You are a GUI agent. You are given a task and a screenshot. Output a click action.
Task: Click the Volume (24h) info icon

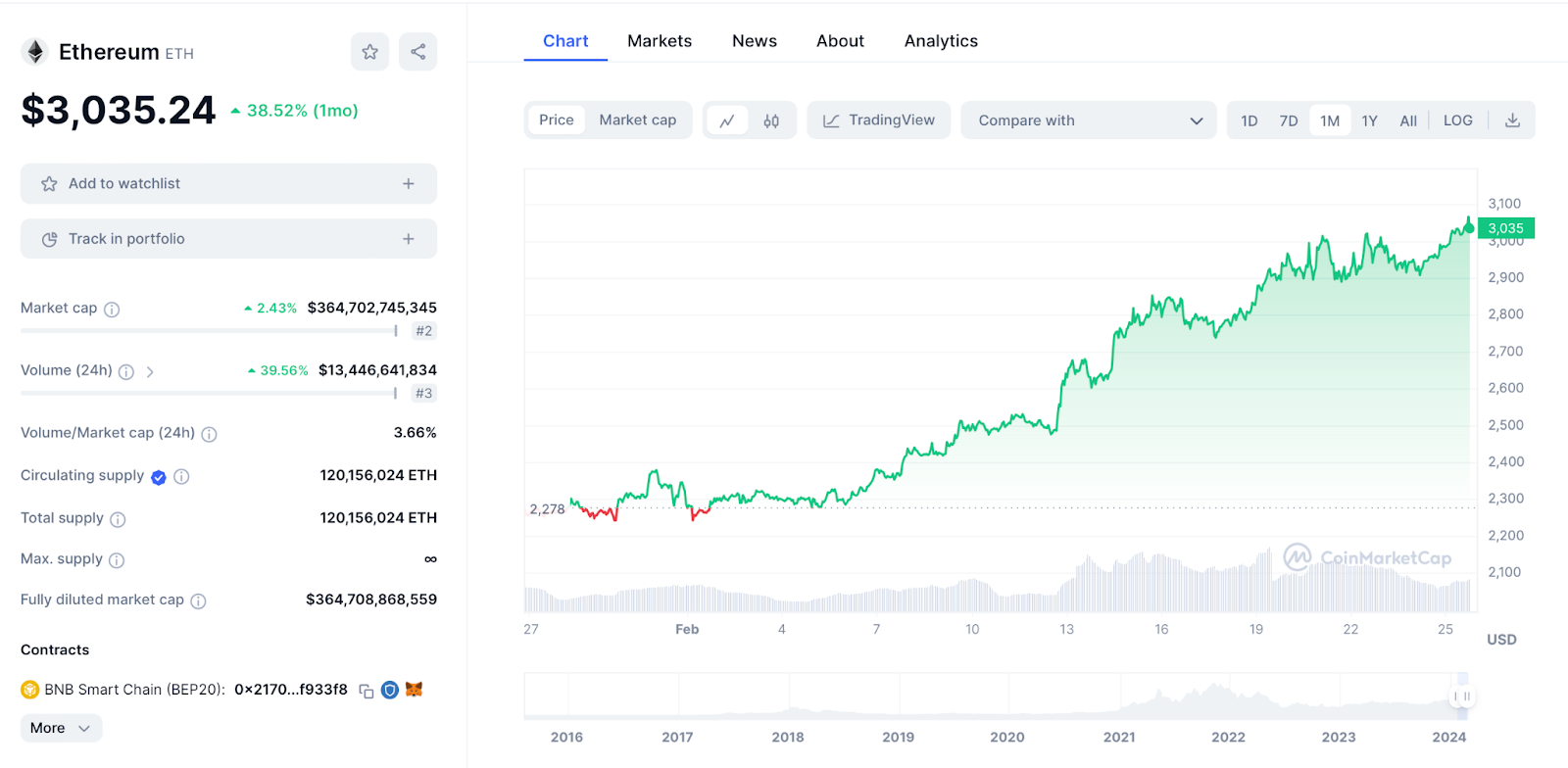126,372
